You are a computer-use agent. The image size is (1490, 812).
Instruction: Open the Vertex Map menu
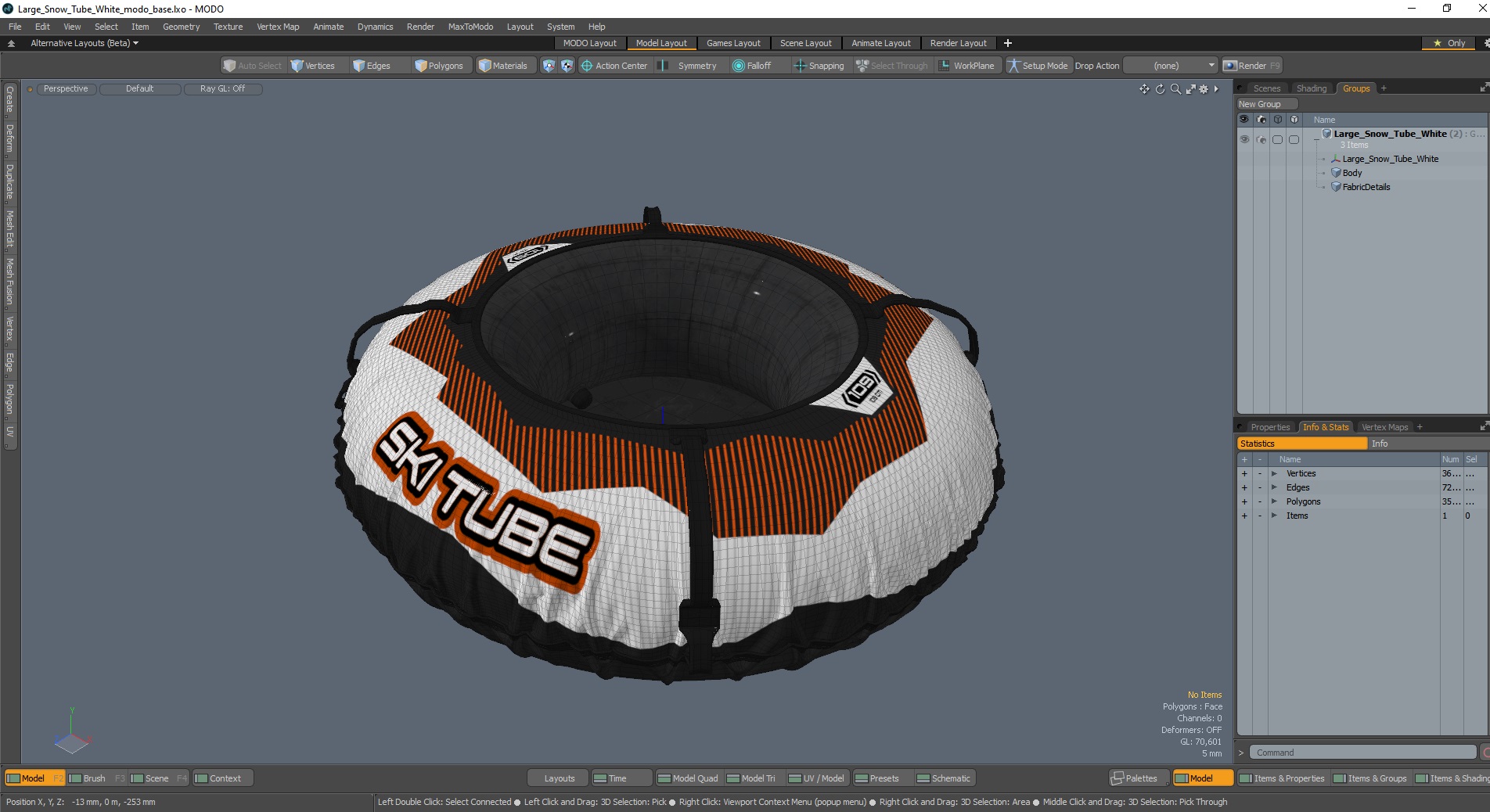click(278, 27)
